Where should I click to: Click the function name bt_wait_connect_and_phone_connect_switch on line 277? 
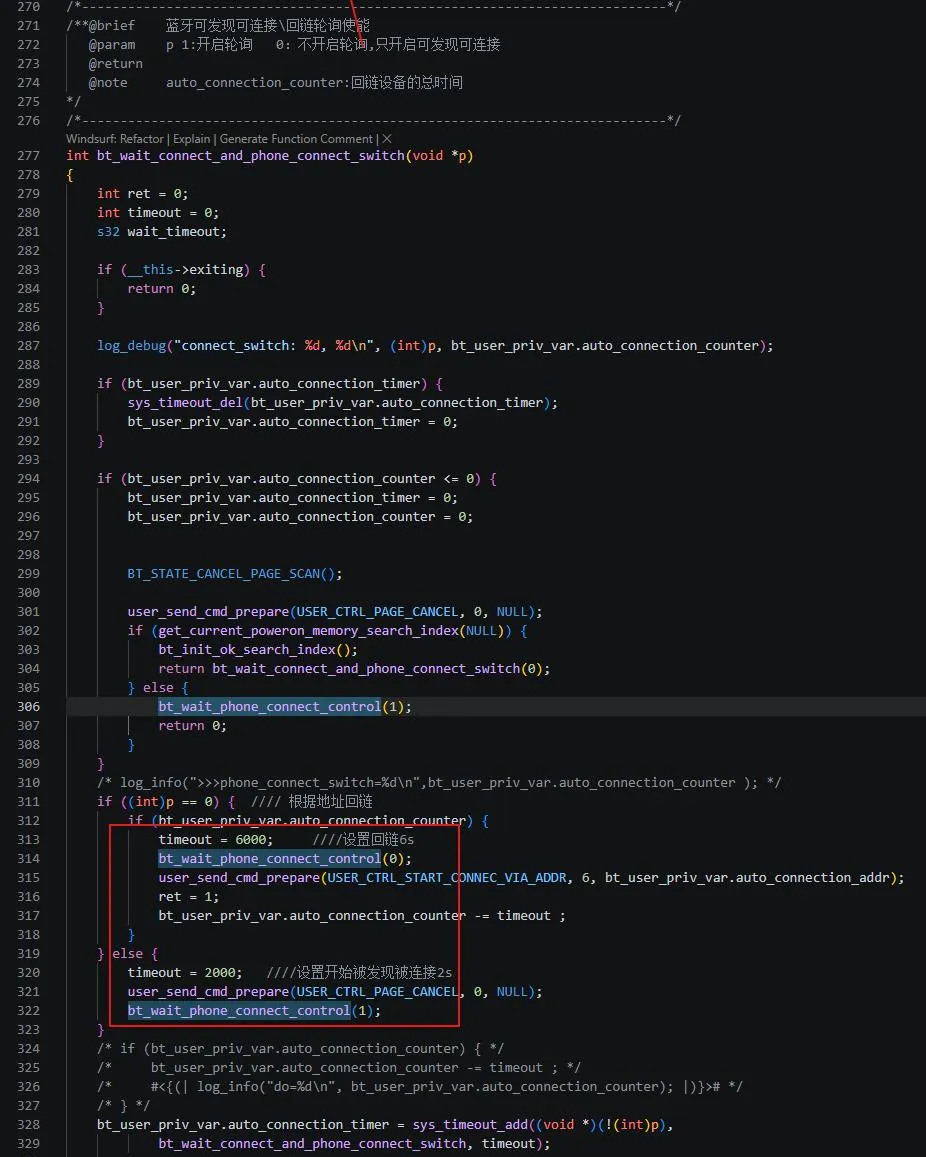click(x=251, y=156)
